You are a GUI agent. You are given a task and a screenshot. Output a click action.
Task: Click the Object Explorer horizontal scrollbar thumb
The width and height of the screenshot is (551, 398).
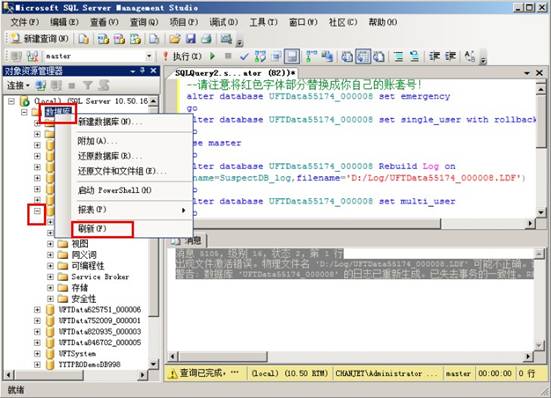(49, 375)
